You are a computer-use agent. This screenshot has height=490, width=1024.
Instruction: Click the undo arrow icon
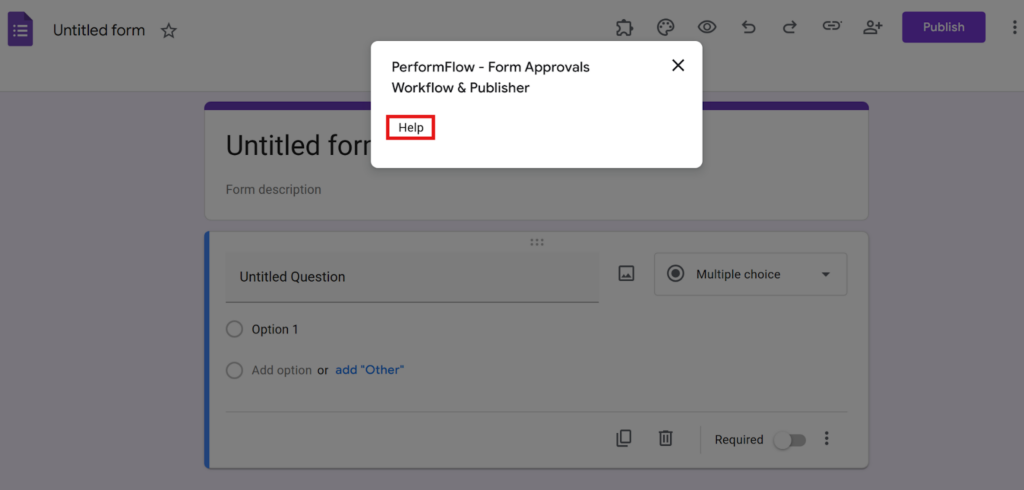tap(748, 28)
